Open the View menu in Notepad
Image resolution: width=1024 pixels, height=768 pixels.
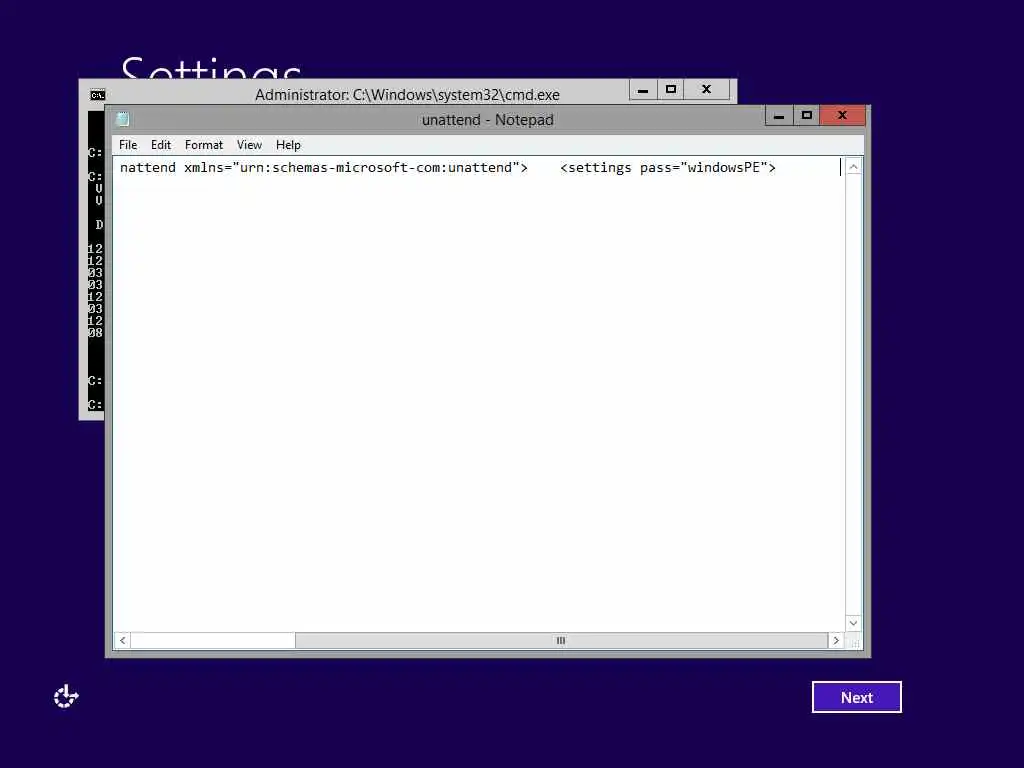249,145
